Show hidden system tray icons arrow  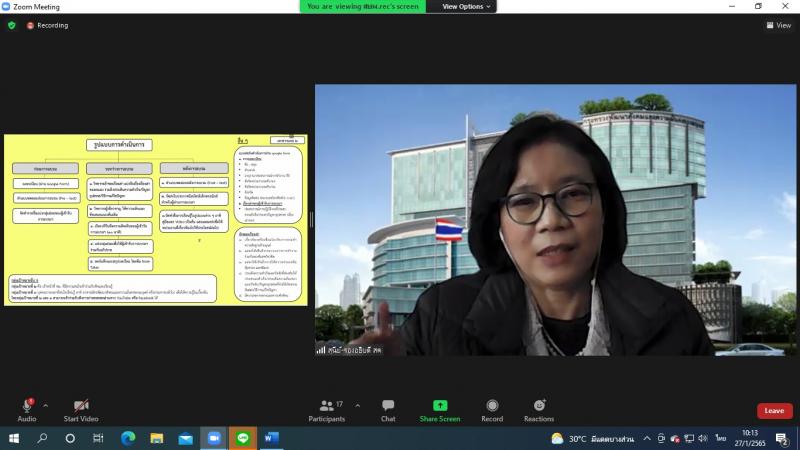coord(647,439)
